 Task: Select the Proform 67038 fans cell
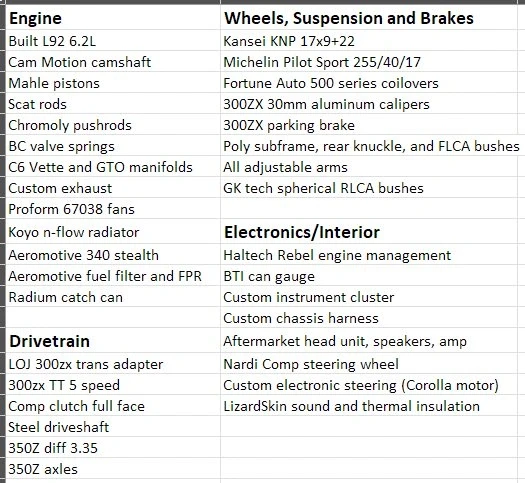coord(113,209)
